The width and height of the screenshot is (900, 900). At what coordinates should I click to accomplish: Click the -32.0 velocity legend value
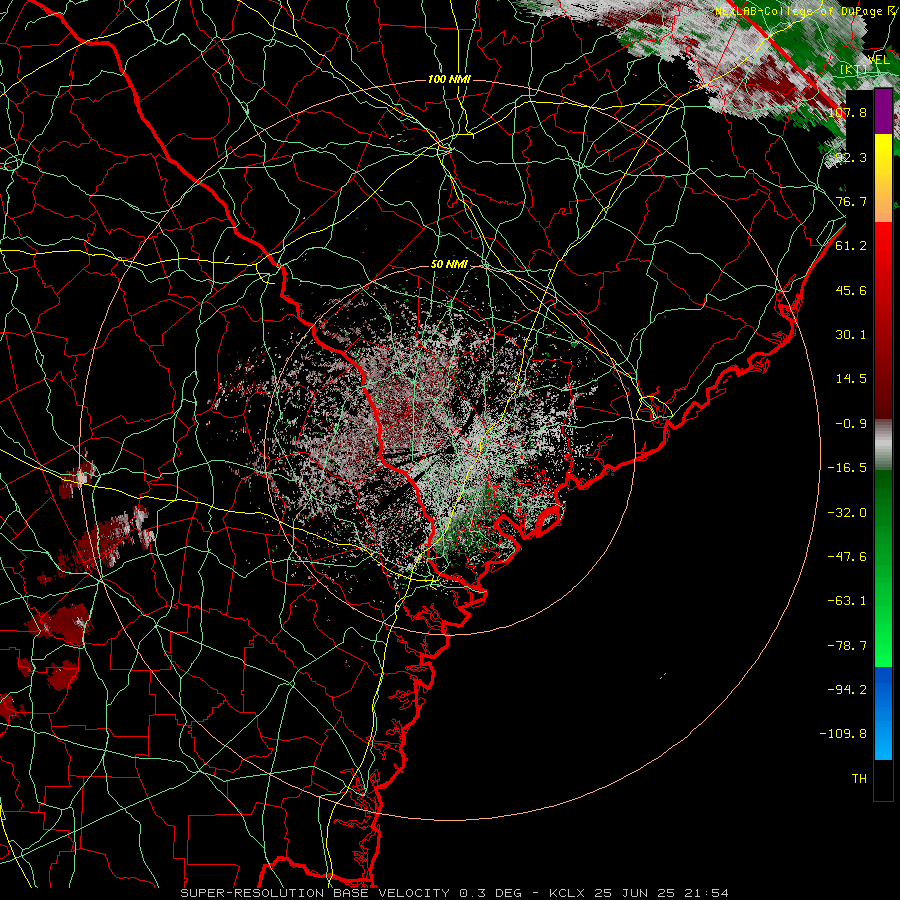(847, 513)
